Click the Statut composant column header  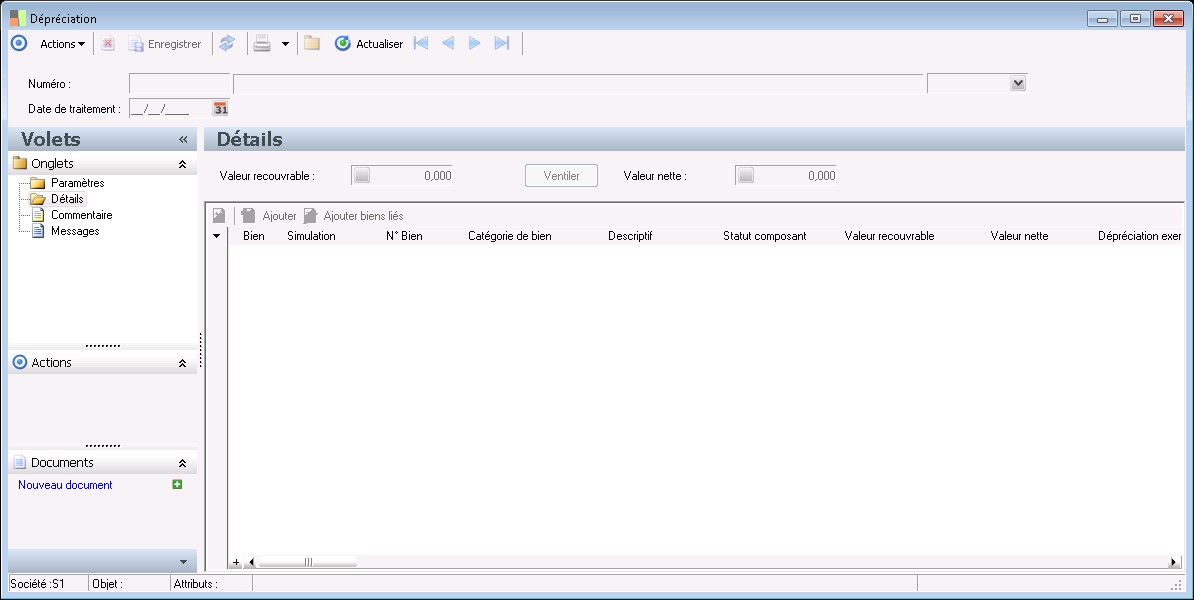pos(765,236)
